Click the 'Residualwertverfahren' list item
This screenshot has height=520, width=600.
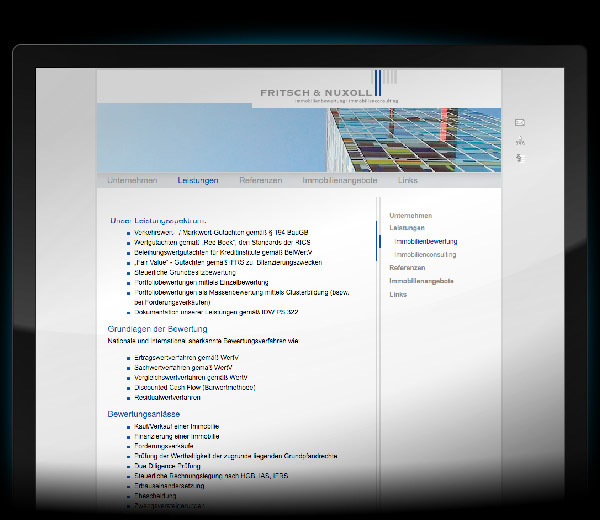pyautogui.click(x=167, y=398)
